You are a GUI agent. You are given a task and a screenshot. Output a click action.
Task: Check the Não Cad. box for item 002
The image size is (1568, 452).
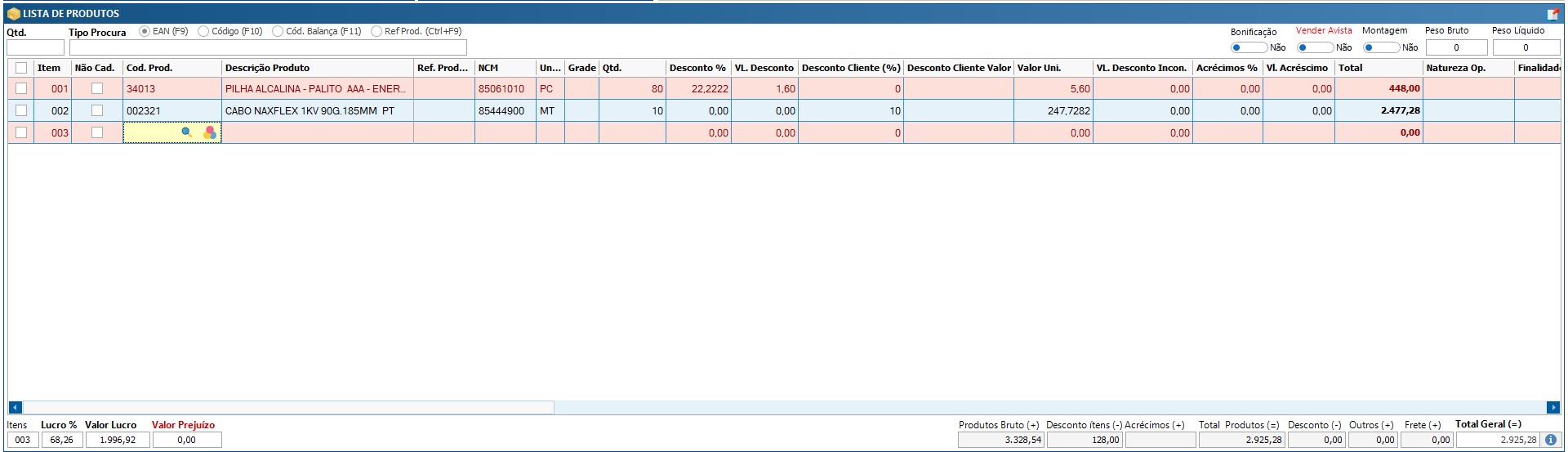coord(97,110)
